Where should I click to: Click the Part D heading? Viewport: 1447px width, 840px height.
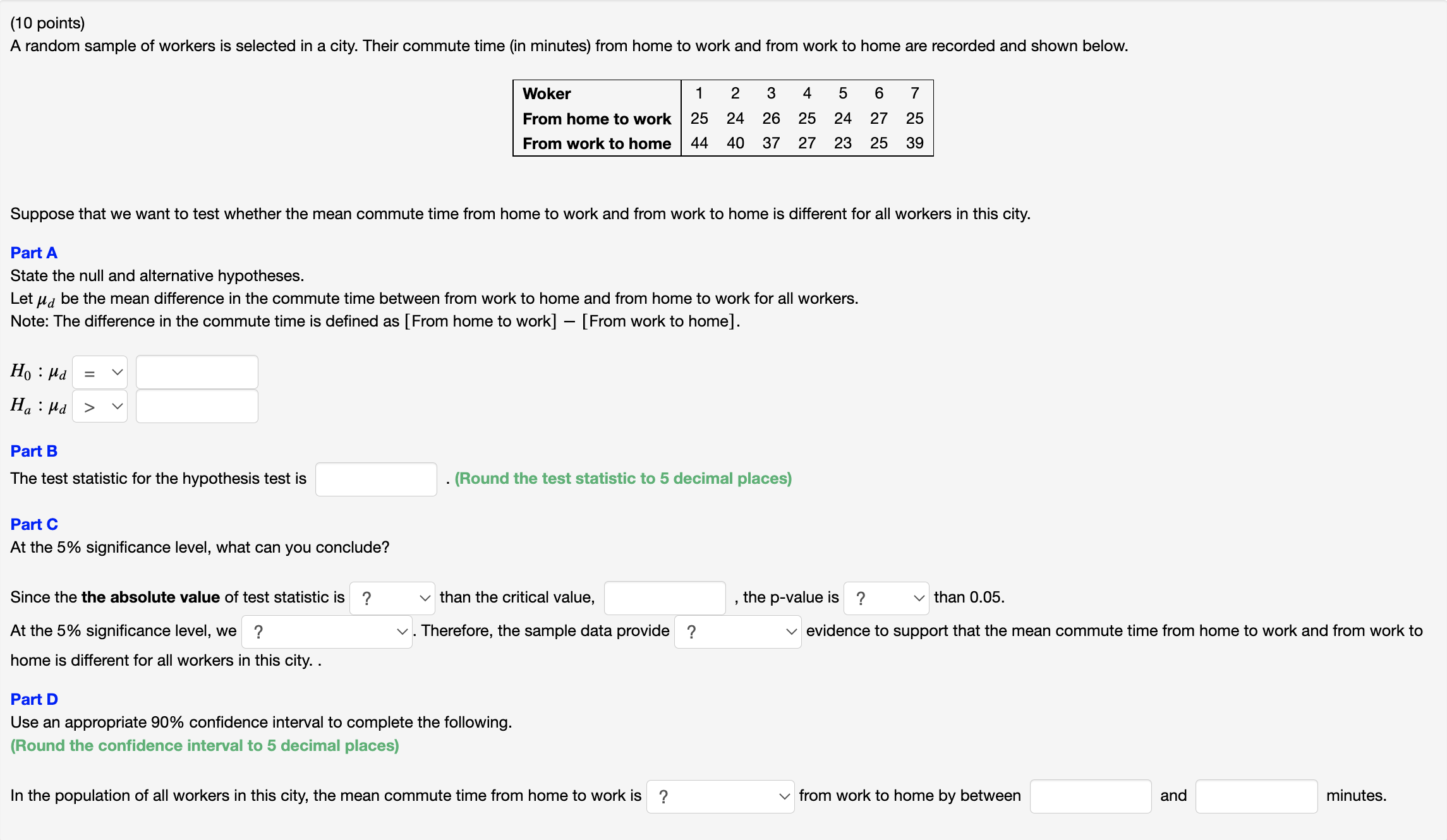pyautogui.click(x=33, y=699)
